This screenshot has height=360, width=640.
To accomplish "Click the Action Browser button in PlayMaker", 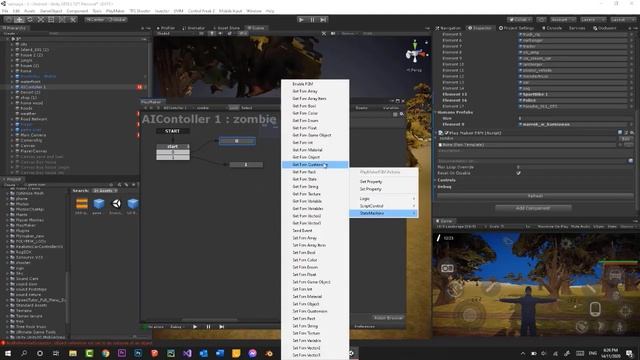I will (388, 318).
